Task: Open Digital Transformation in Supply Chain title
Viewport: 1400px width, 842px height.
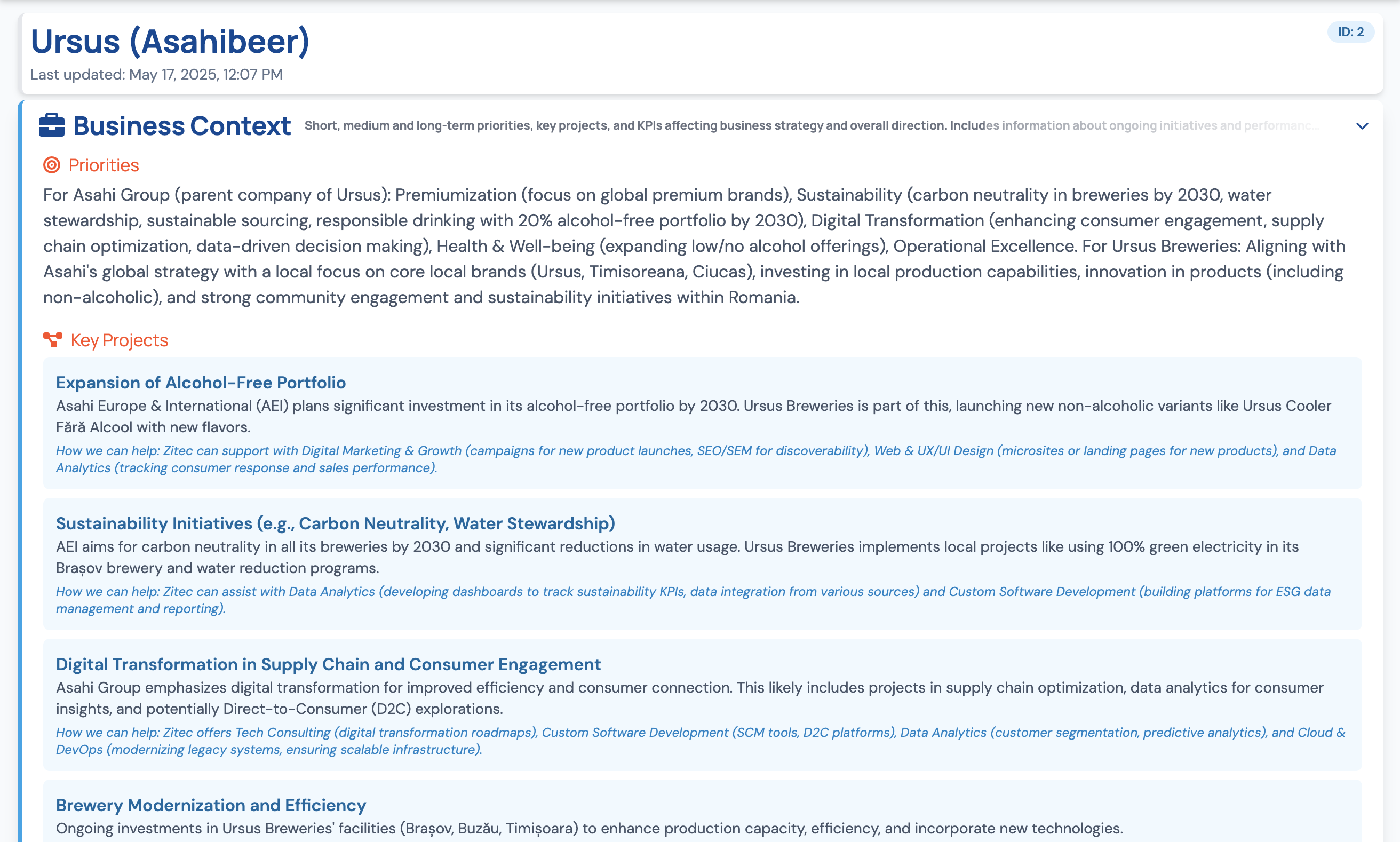Action: pos(328,664)
